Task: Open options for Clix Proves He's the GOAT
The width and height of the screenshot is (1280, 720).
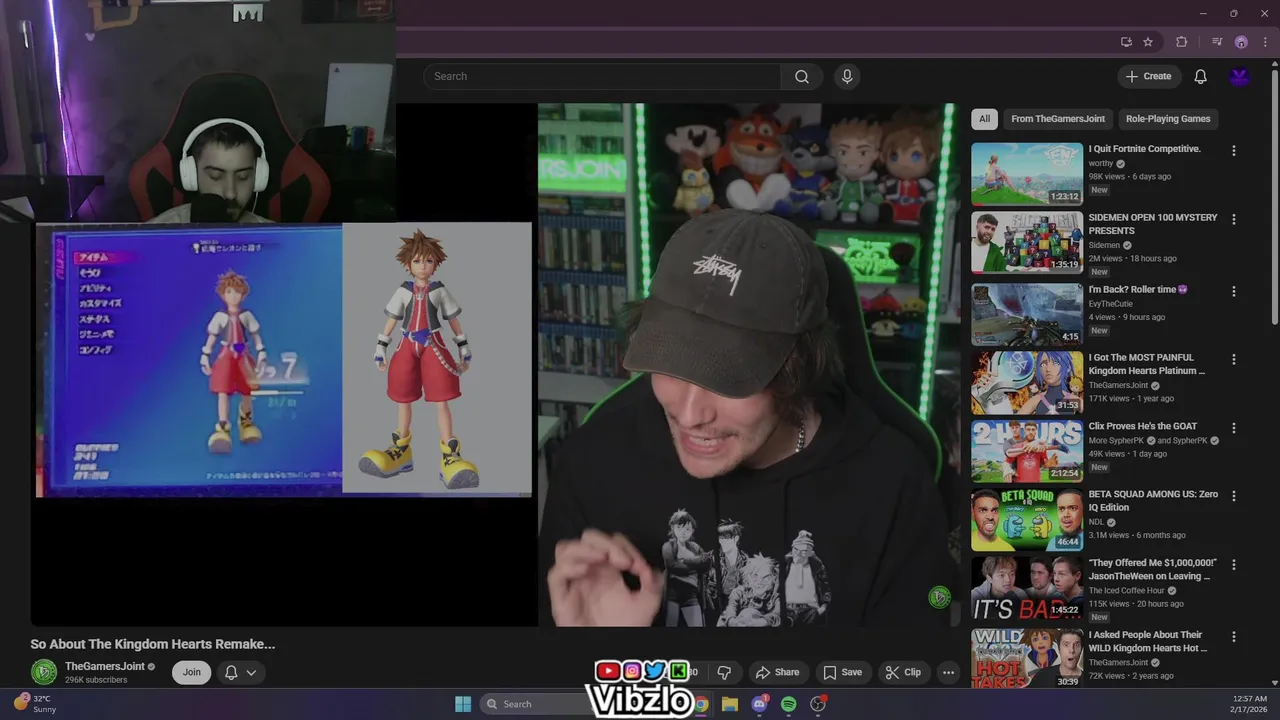Action: pos(1233,427)
